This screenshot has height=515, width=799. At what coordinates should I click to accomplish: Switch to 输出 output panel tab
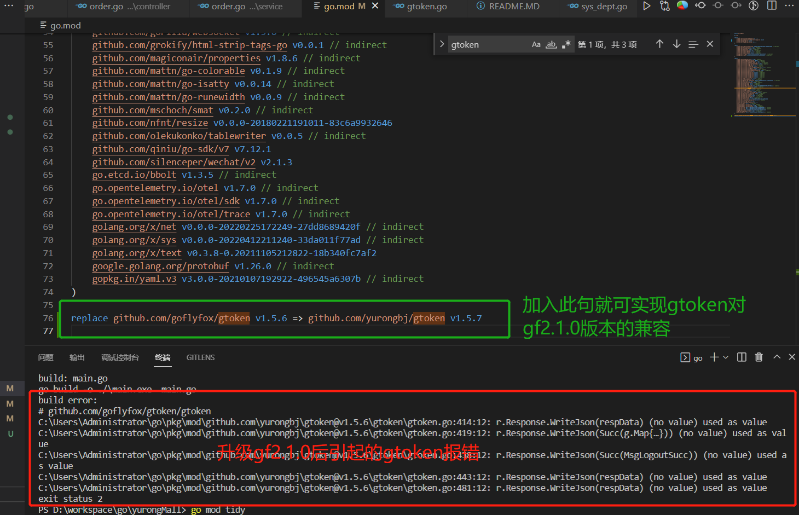(x=77, y=358)
